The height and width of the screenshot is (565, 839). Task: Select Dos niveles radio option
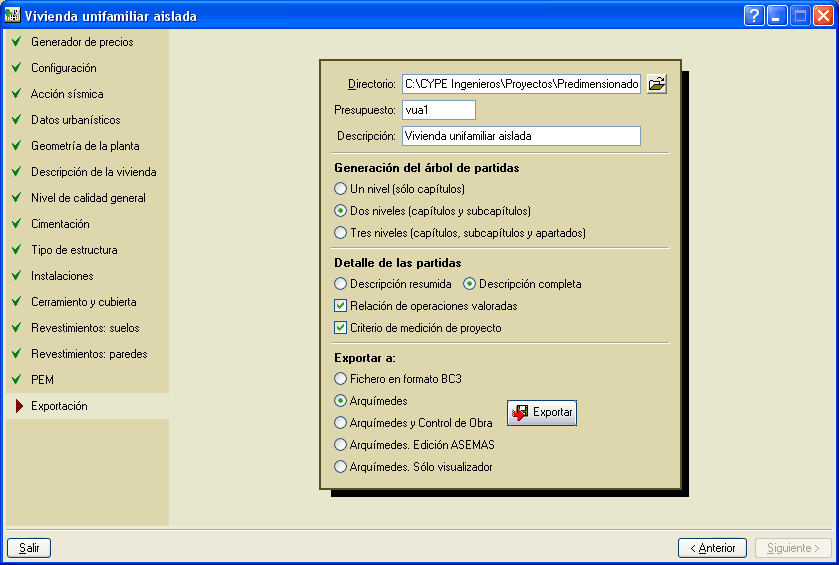pyautogui.click(x=432, y=211)
